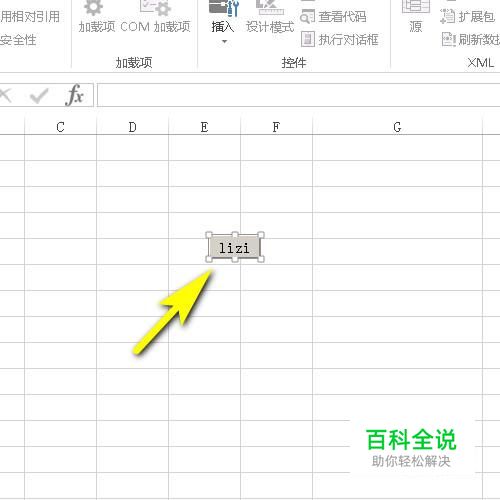The height and width of the screenshot is (500, 500).
Task: Open COM 加载项 add-ins manager
Action: tap(155, 17)
